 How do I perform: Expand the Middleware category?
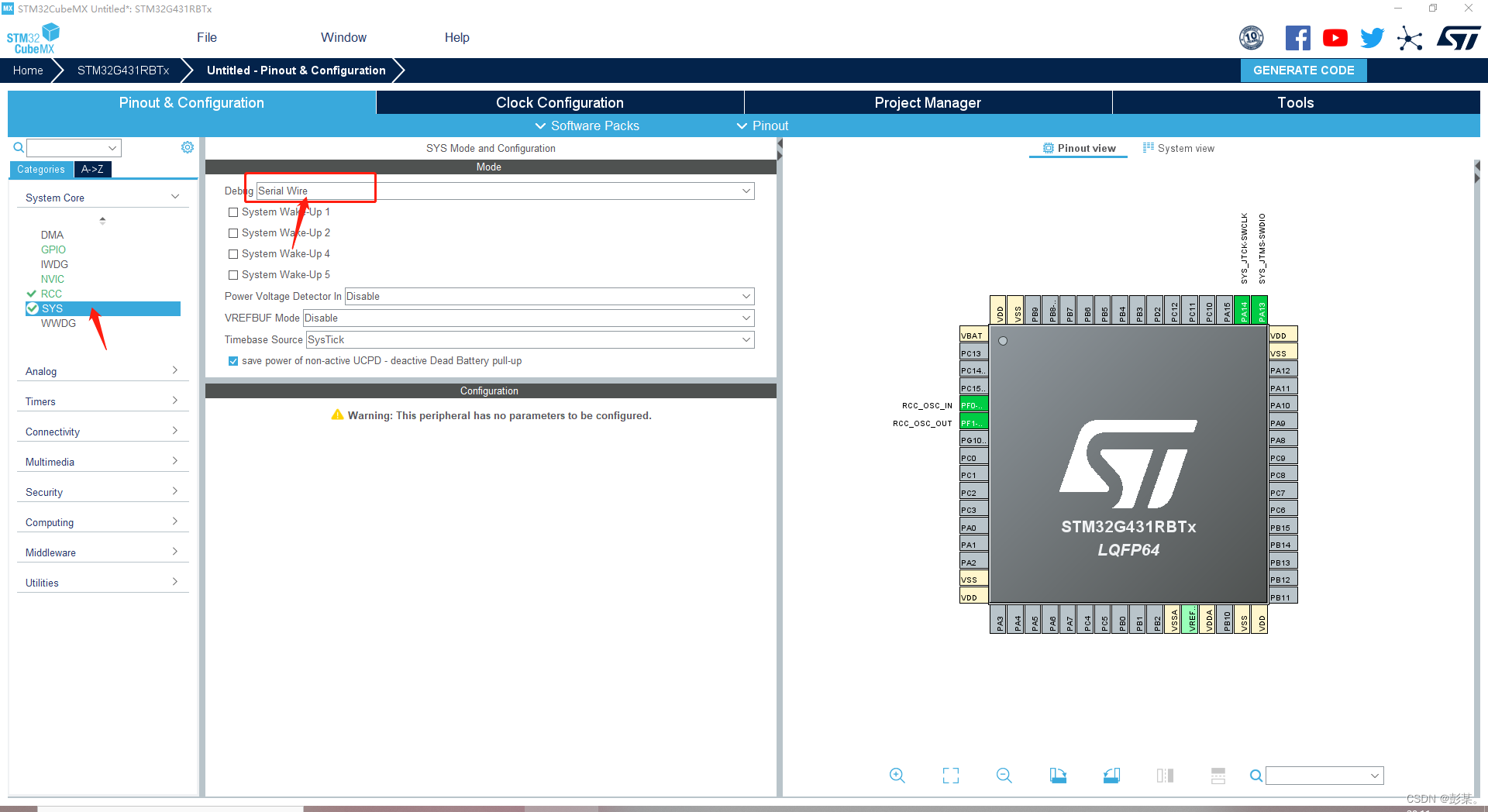pos(102,552)
